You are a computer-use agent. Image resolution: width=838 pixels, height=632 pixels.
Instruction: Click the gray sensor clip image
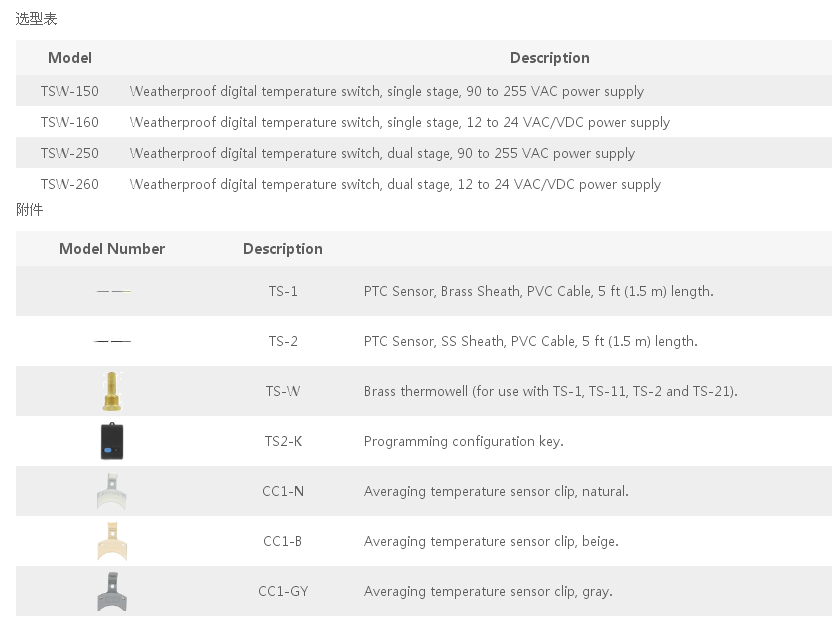pos(112,591)
